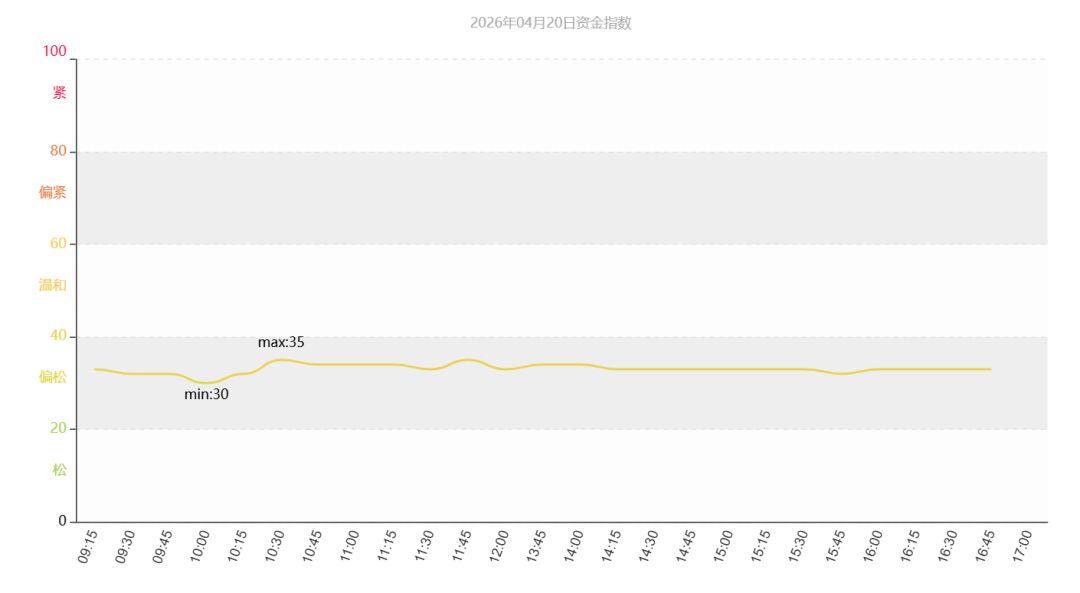The width and height of the screenshot is (1080, 593).
Task: Click the min:30 label below the line
Action: click(x=206, y=394)
